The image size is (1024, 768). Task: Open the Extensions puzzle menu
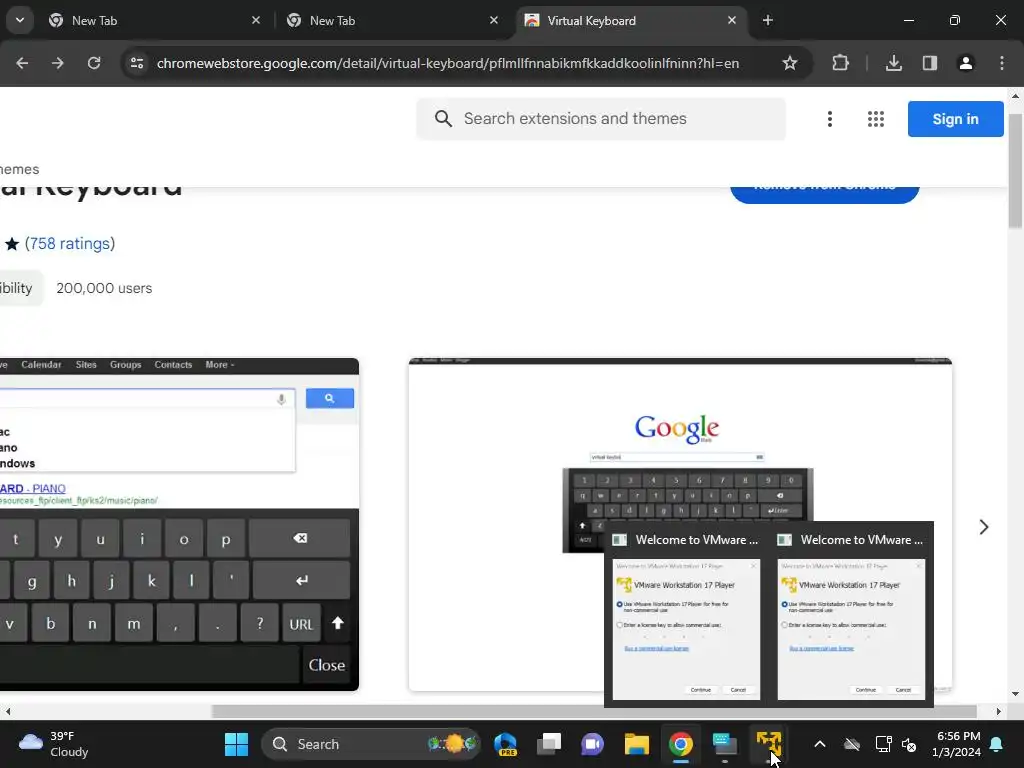click(840, 63)
